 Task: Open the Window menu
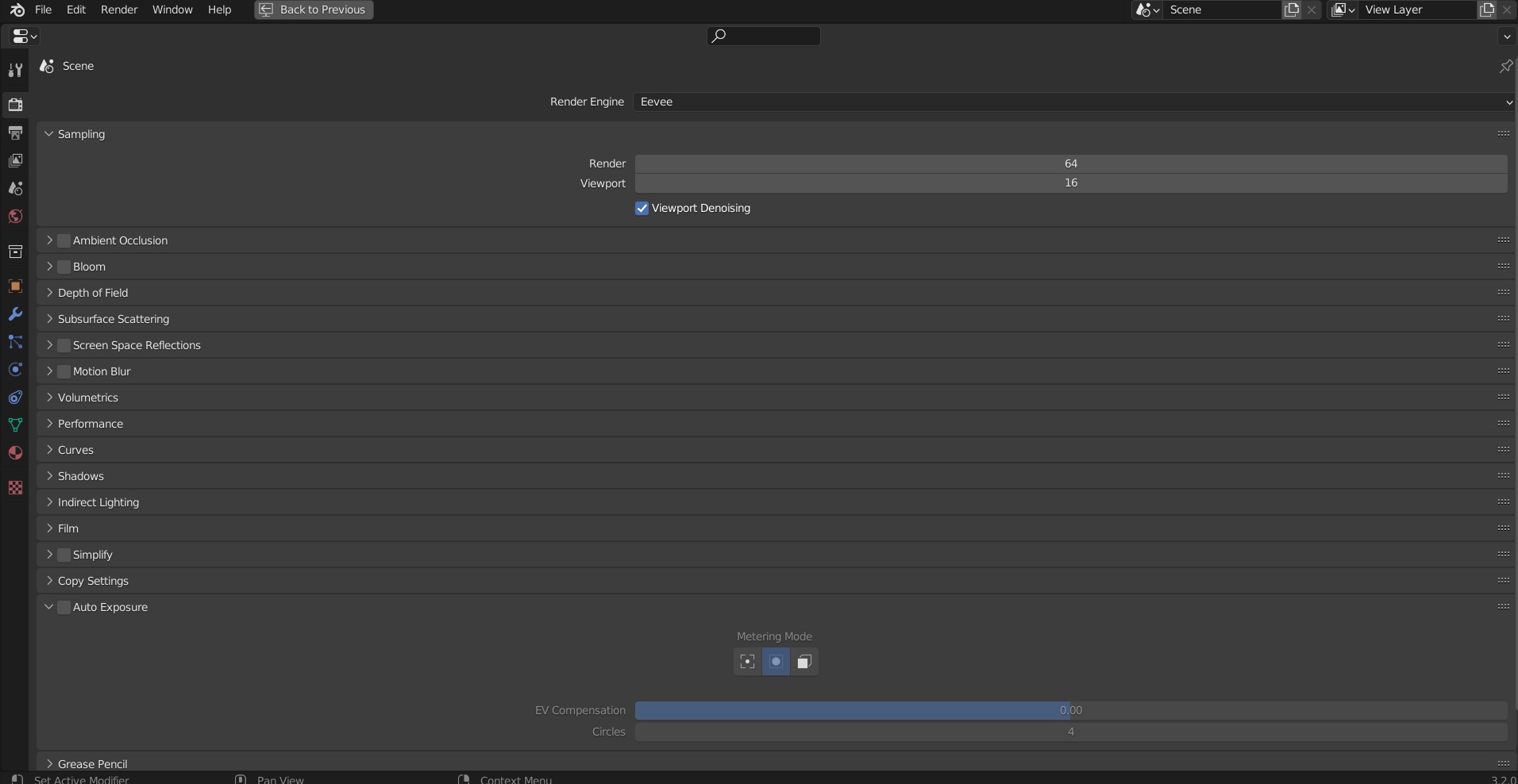click(172, 10)
